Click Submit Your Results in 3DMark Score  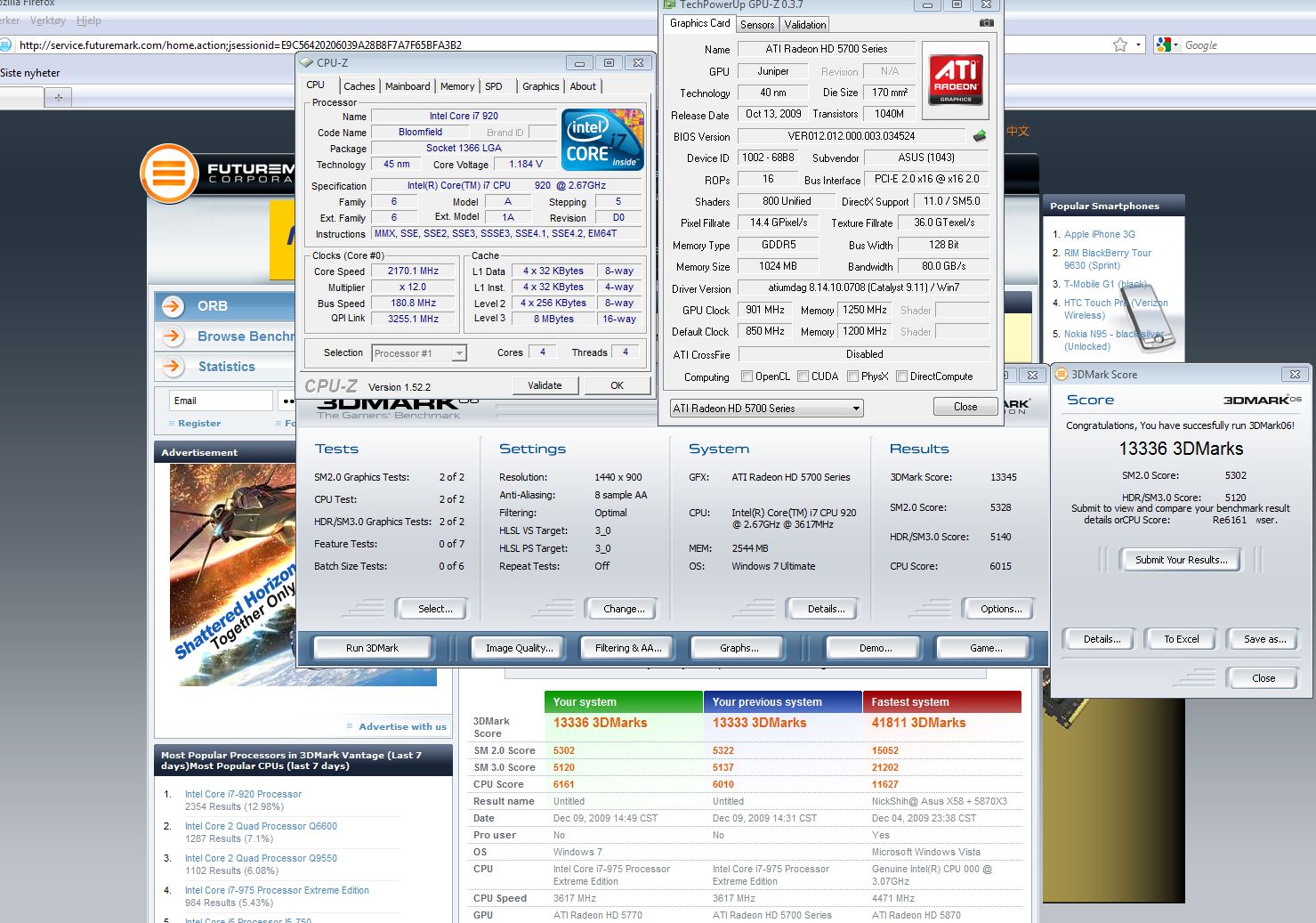1181,560
